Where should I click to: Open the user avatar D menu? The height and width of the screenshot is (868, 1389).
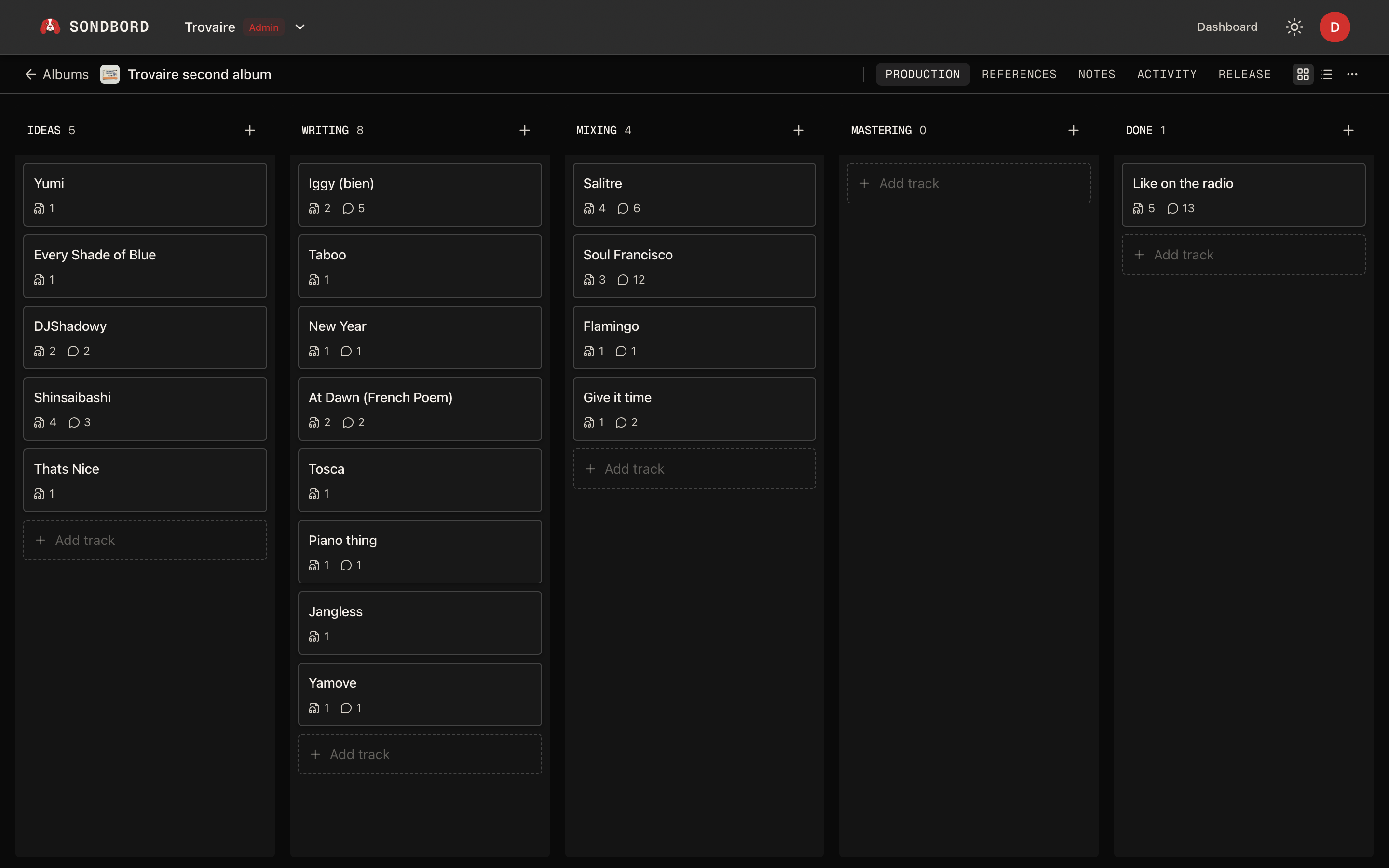(x=1335, y=27)
